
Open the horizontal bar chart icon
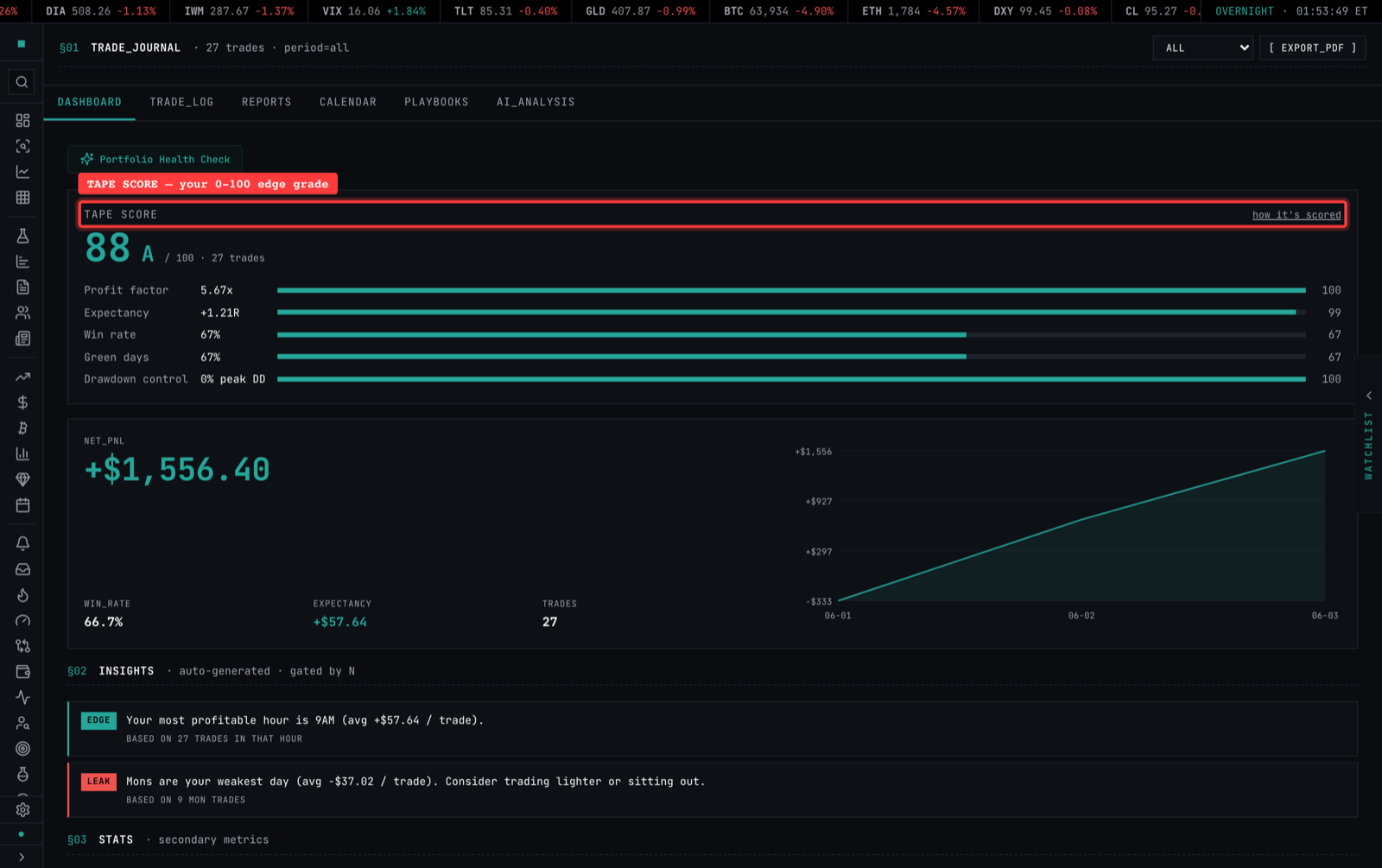pos(22,262)
